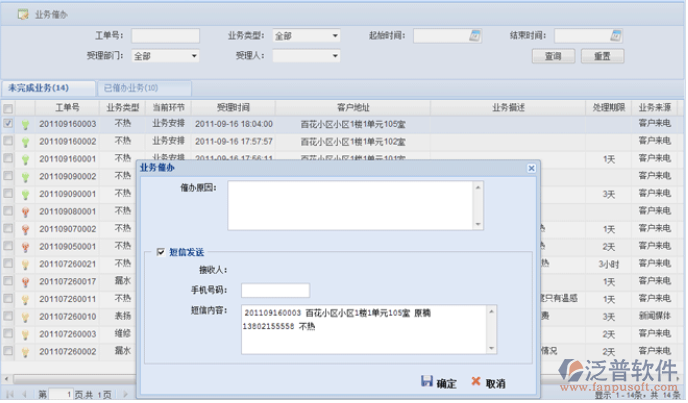Screen dimensions: 688x403
Task: Sort by 工单号 column header
Action: point(68,108)
